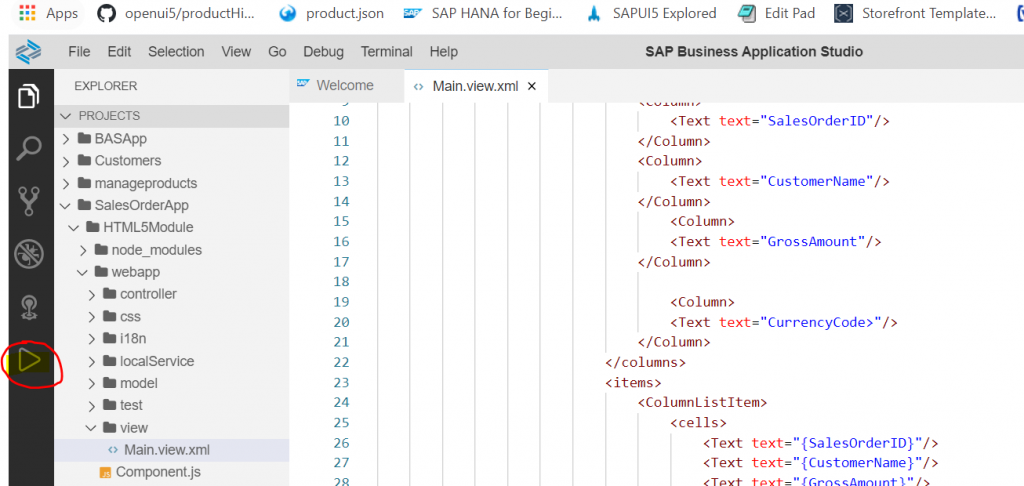This screenshot has width=1024, height=486.
Task: Open the Selection menu
Action: coord(176,52)
